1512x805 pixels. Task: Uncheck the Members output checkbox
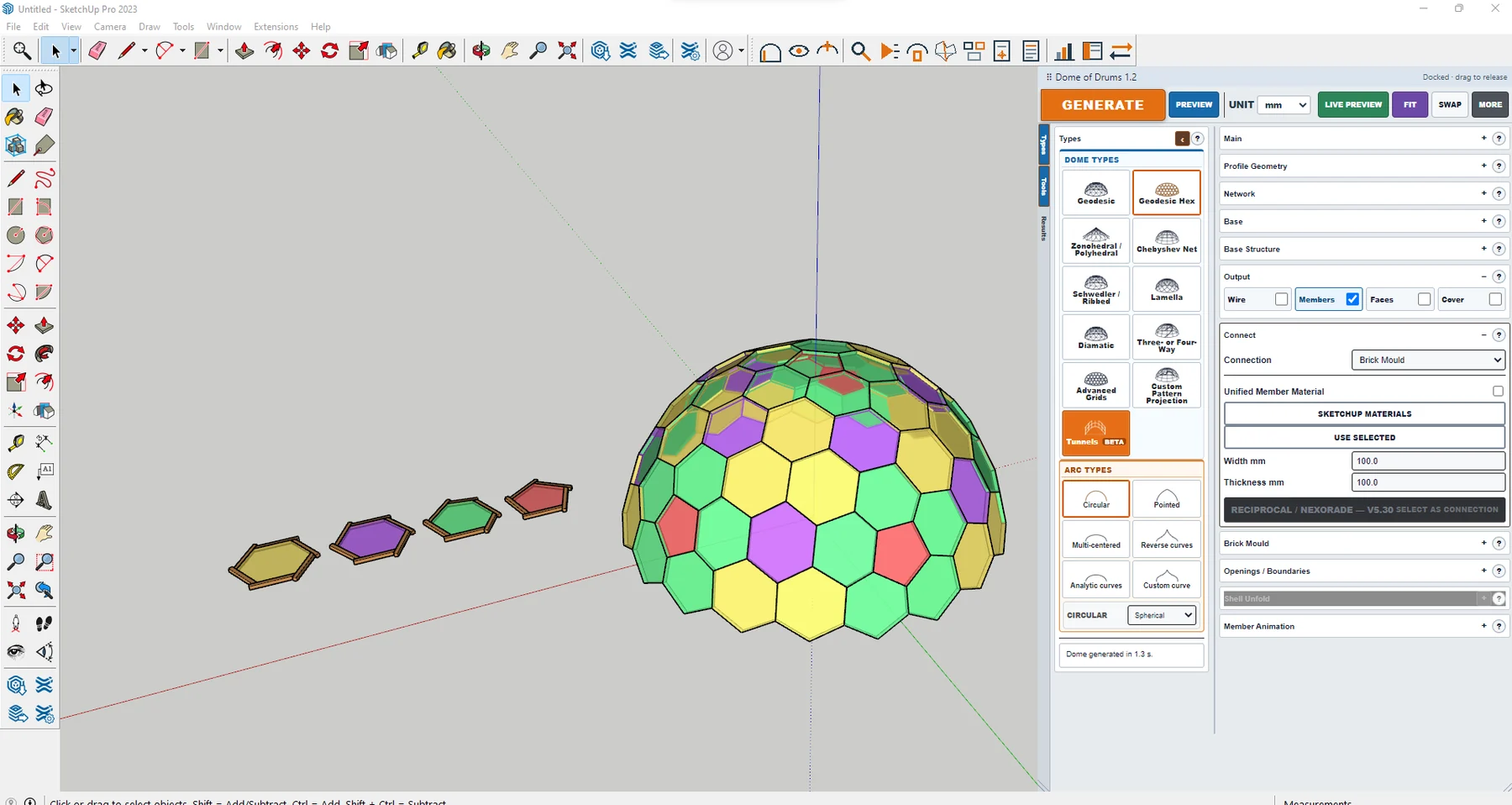tap(1352, 299)
